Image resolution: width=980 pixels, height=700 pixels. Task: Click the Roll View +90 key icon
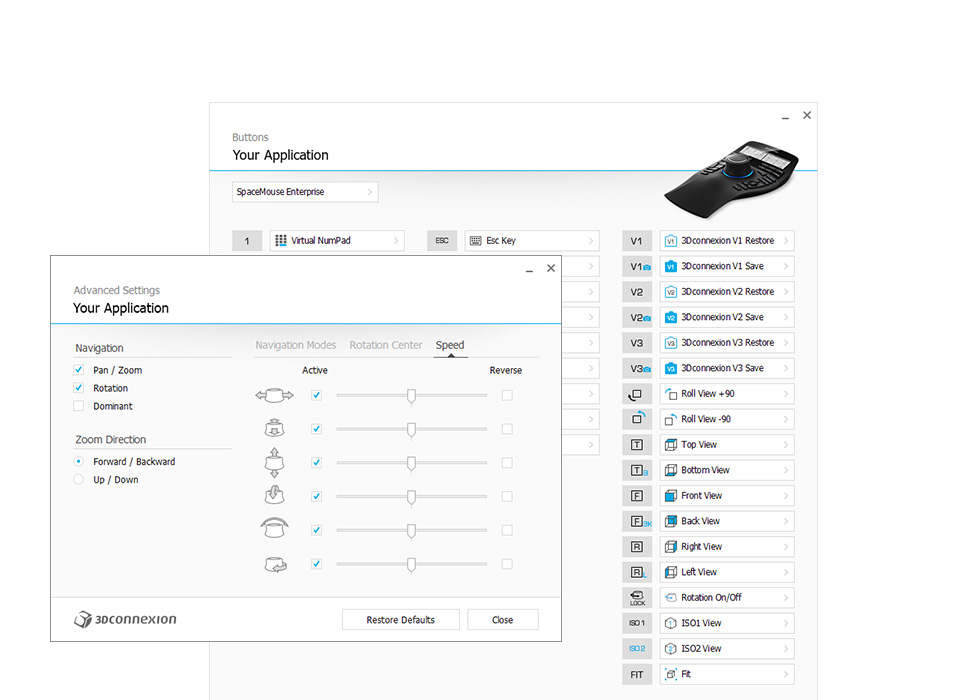click(x=637, y=394)
